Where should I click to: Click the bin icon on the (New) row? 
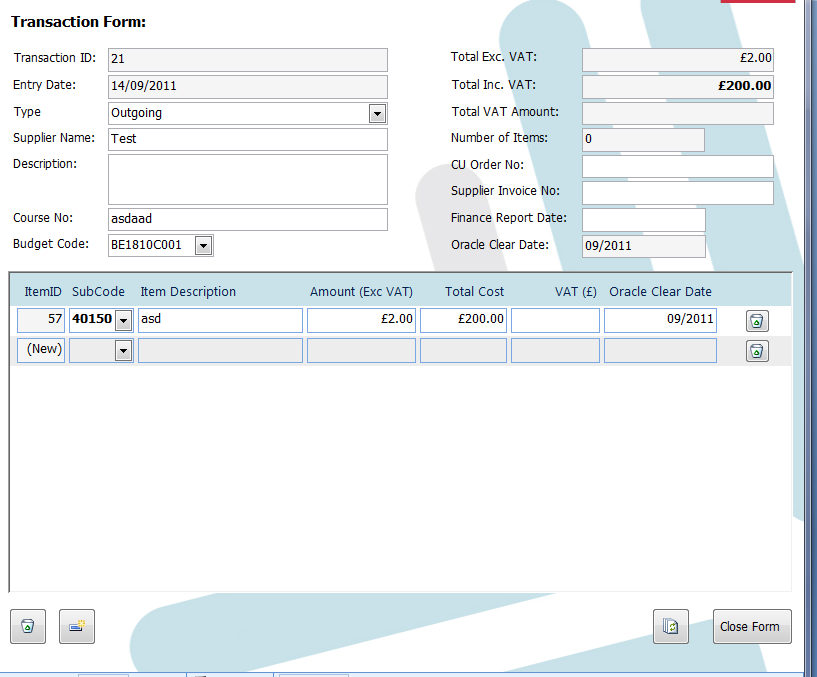[x=757, y=351]
